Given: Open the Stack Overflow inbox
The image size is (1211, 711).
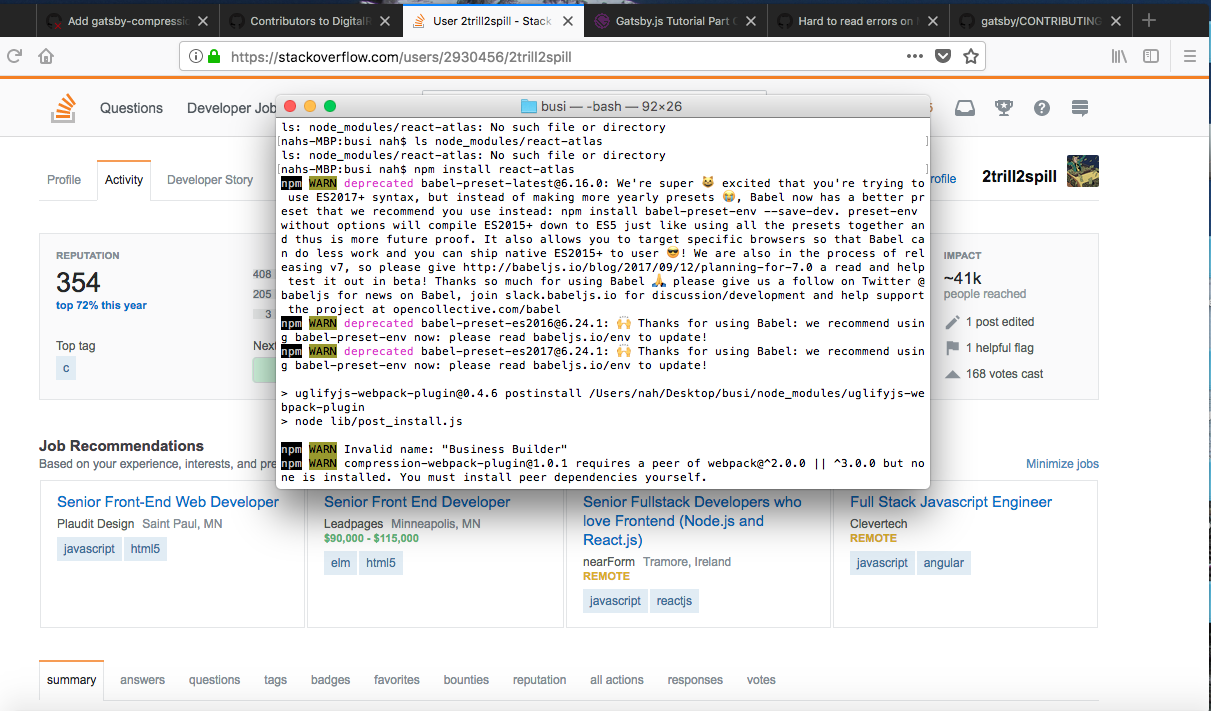Looking at the screenshot, I should [964, 108].
